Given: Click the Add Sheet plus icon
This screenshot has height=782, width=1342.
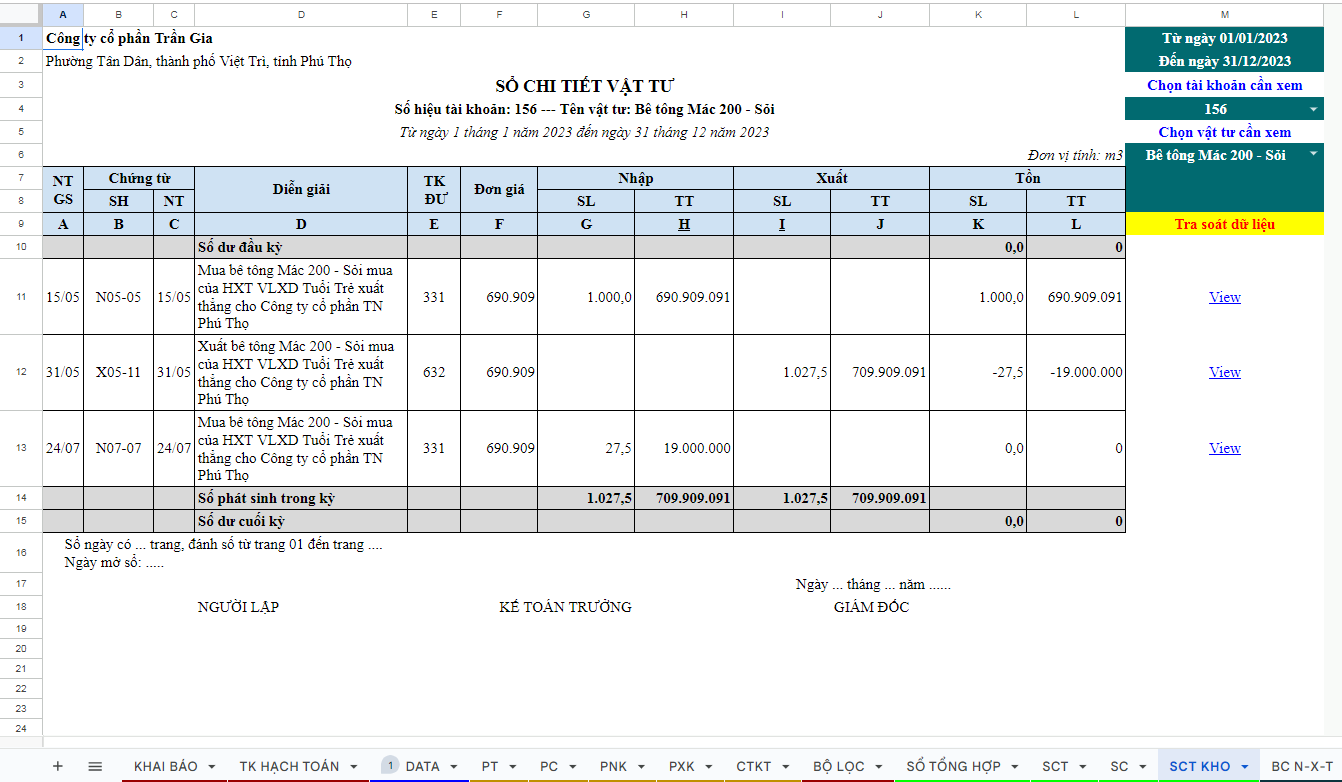Looking at the screenshot, I should [57, 766].
